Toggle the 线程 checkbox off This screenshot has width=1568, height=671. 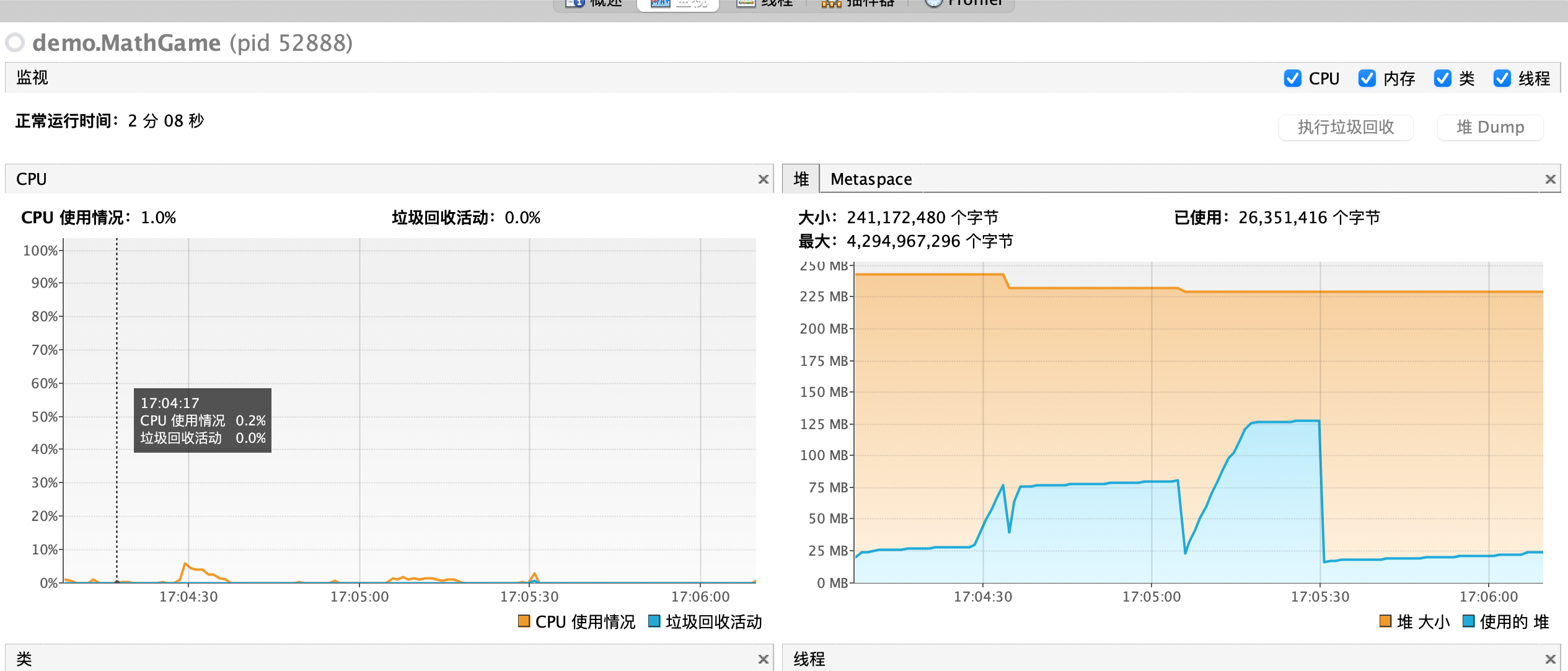click(x=1502, y=78)
